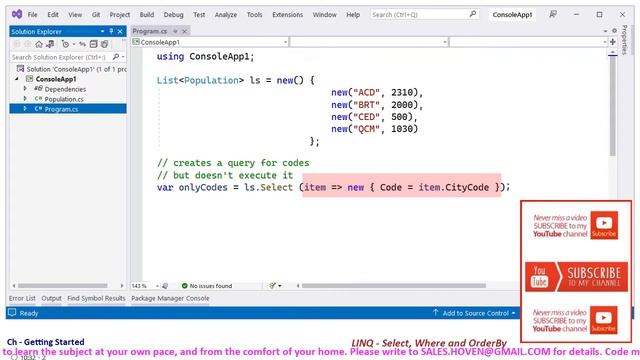Open the Build menu
640x360 pixels.
tap(147, 14)
